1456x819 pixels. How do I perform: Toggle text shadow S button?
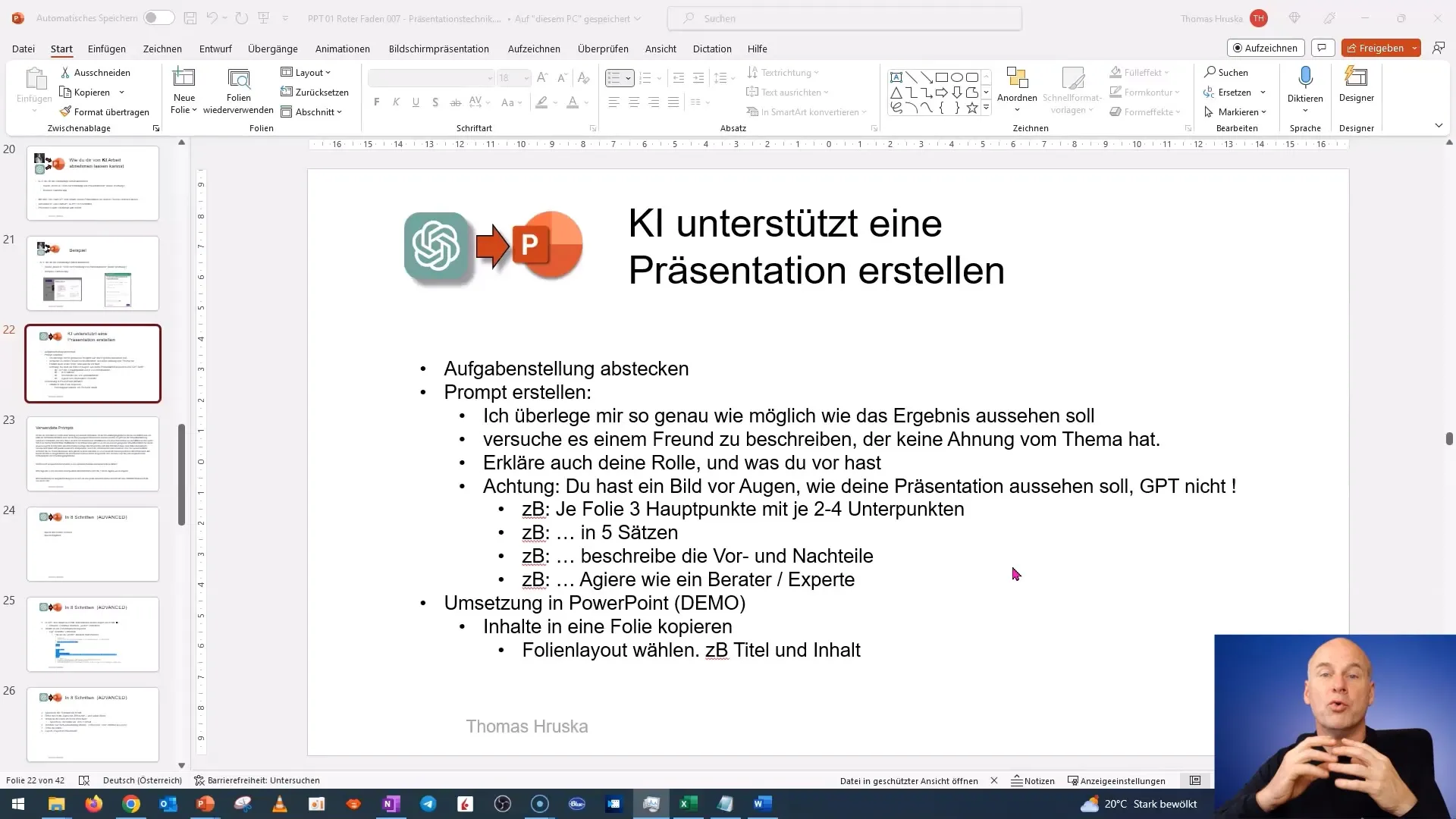point(435,102)
